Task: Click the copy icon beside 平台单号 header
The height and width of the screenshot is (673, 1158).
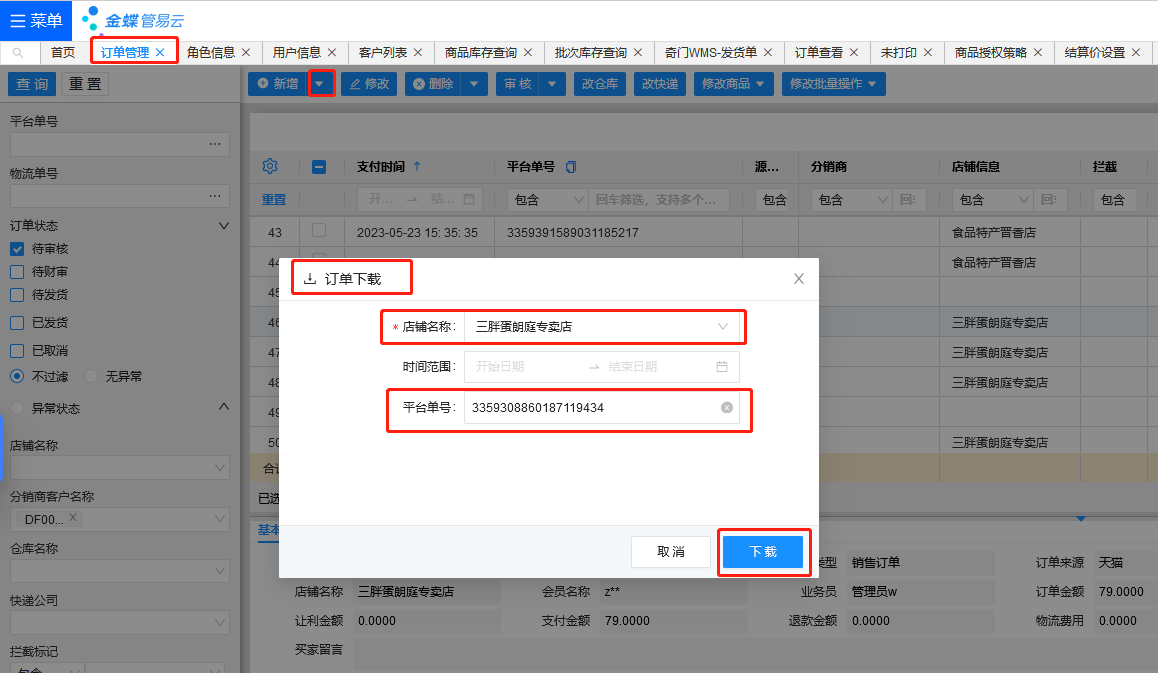Action: [x=571, y=167]
